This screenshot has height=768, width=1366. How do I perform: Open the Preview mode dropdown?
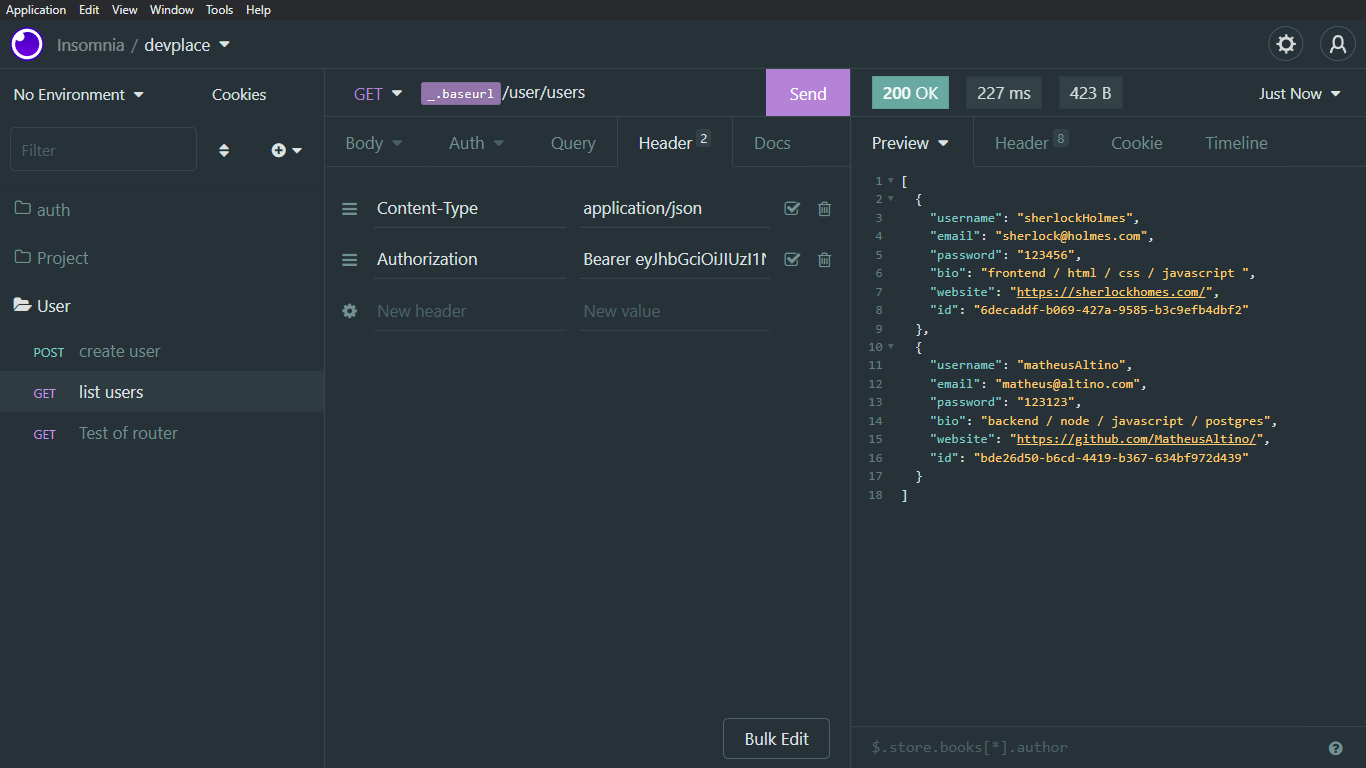click(x=910, y=143)
